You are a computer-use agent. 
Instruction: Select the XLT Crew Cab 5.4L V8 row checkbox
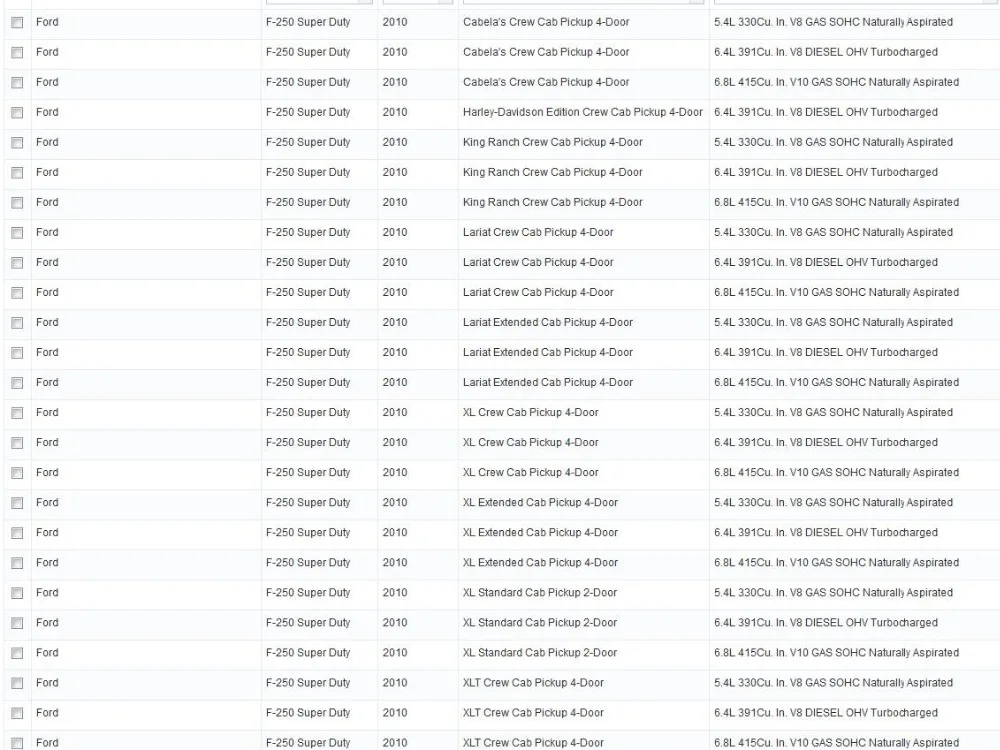coord(17,683)
